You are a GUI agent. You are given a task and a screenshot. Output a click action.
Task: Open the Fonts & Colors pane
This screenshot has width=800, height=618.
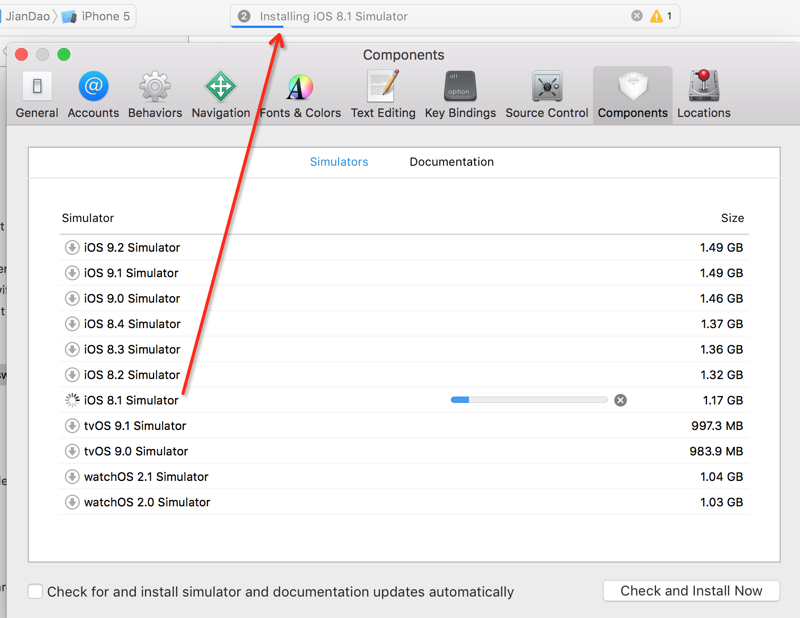click(300, 95)
